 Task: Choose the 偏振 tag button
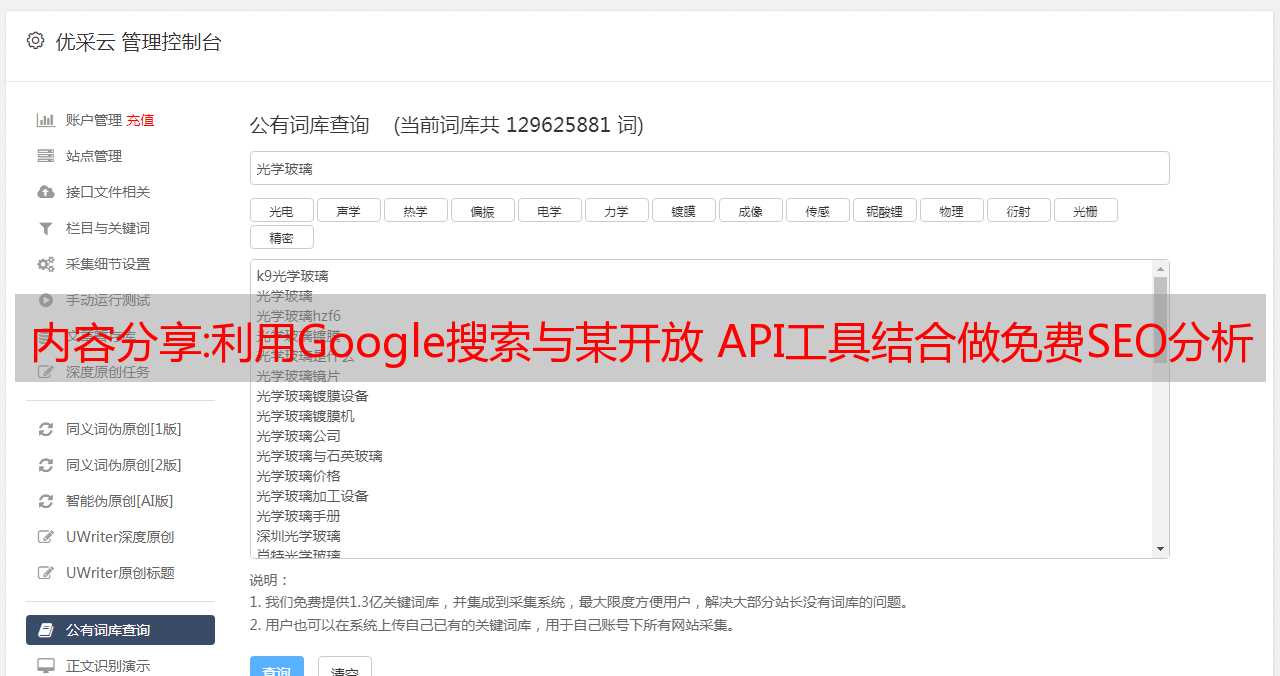click(x=482, y=210)
